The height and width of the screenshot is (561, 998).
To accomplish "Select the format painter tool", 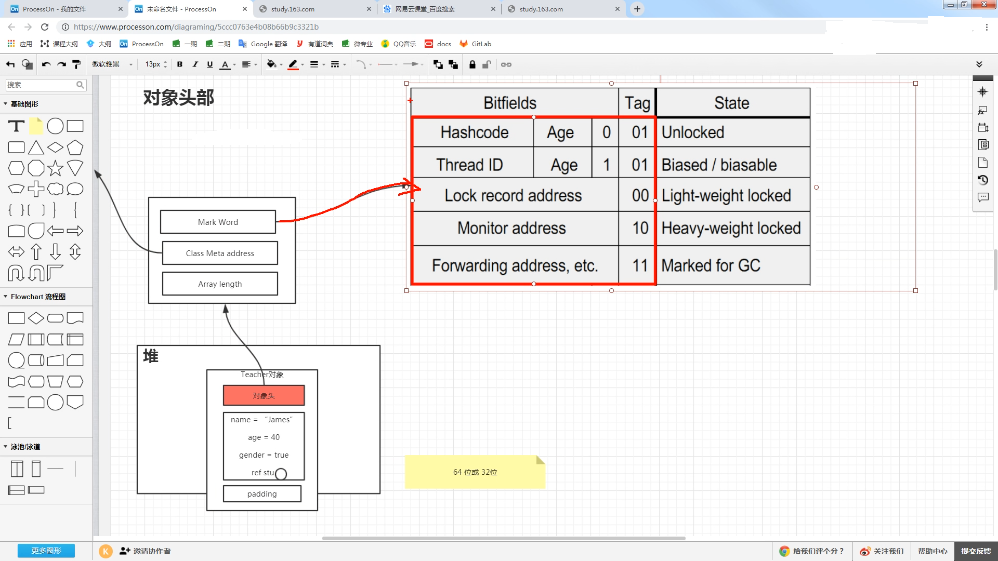I will 76,64.
